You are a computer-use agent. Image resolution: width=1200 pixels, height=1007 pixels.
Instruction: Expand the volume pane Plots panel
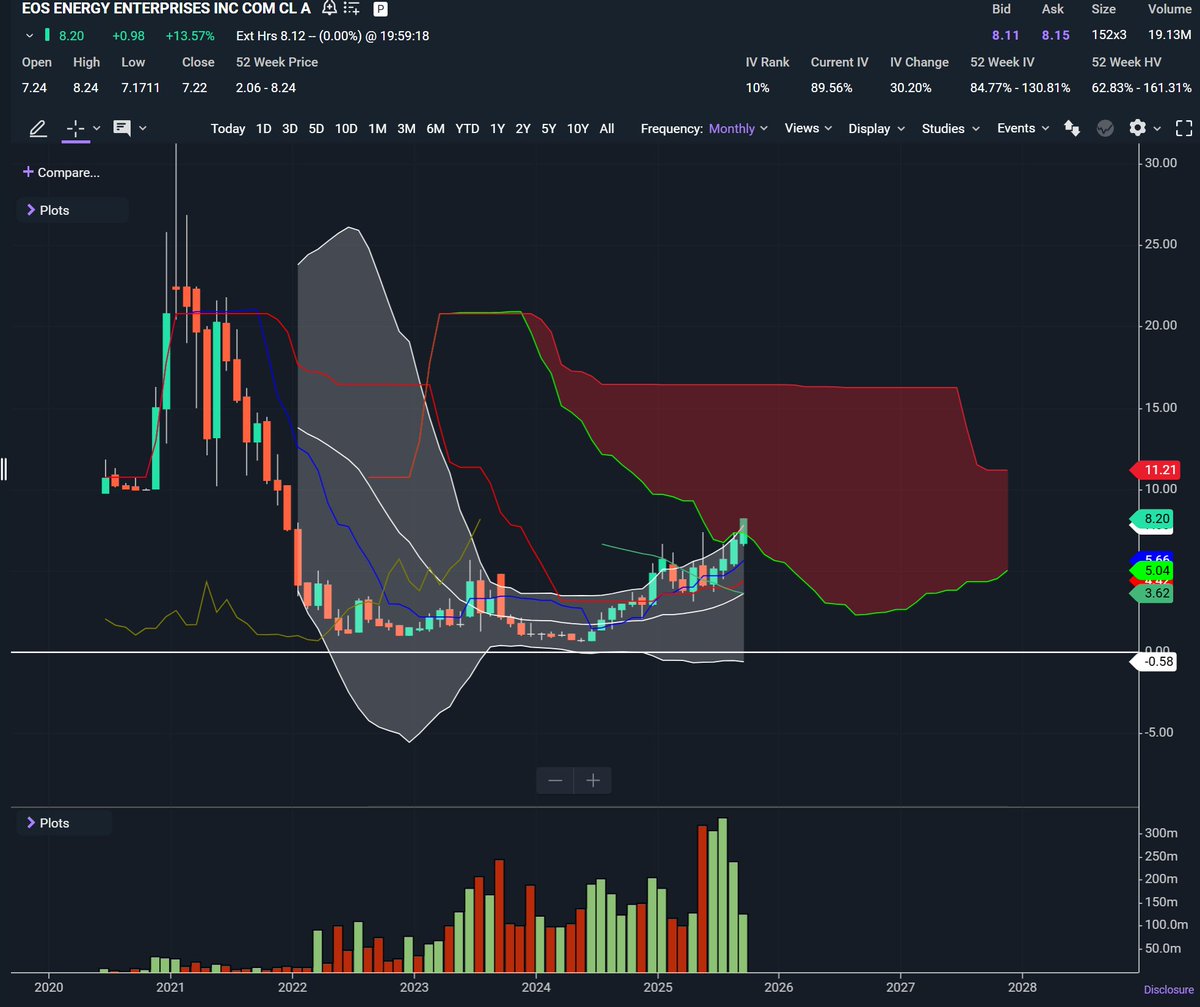tap(64, 823)
